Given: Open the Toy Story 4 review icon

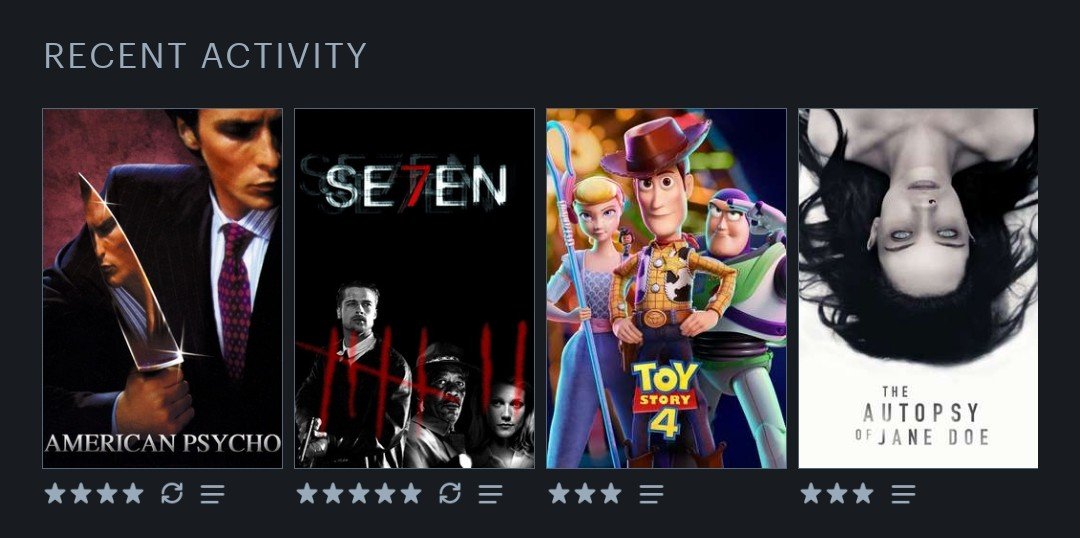Looking at the screenshot, I should [651, 493].
